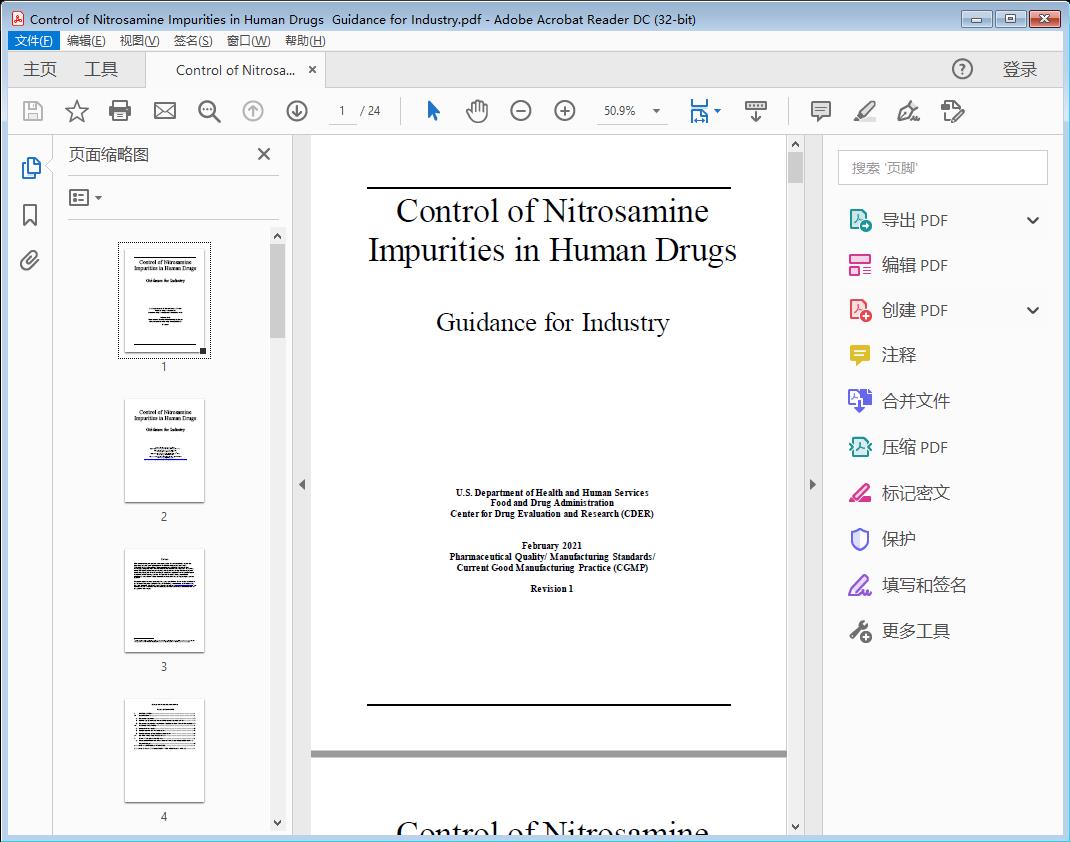Screen dimensions: 1070x842
Task: Open page thumbnails panel icon
Action: click(31, 167)
